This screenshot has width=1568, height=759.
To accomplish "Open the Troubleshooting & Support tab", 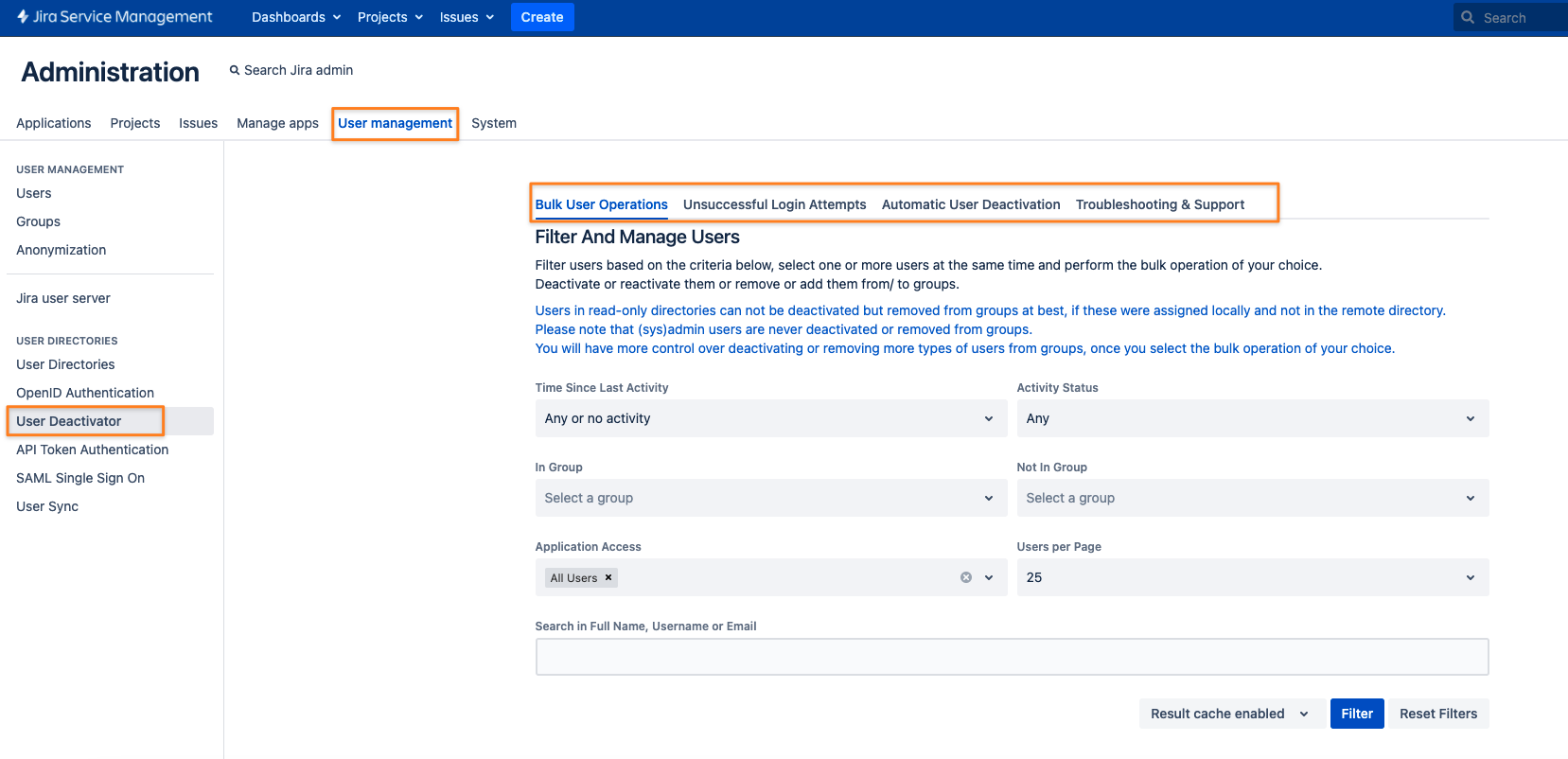I will coord(1160,204).
